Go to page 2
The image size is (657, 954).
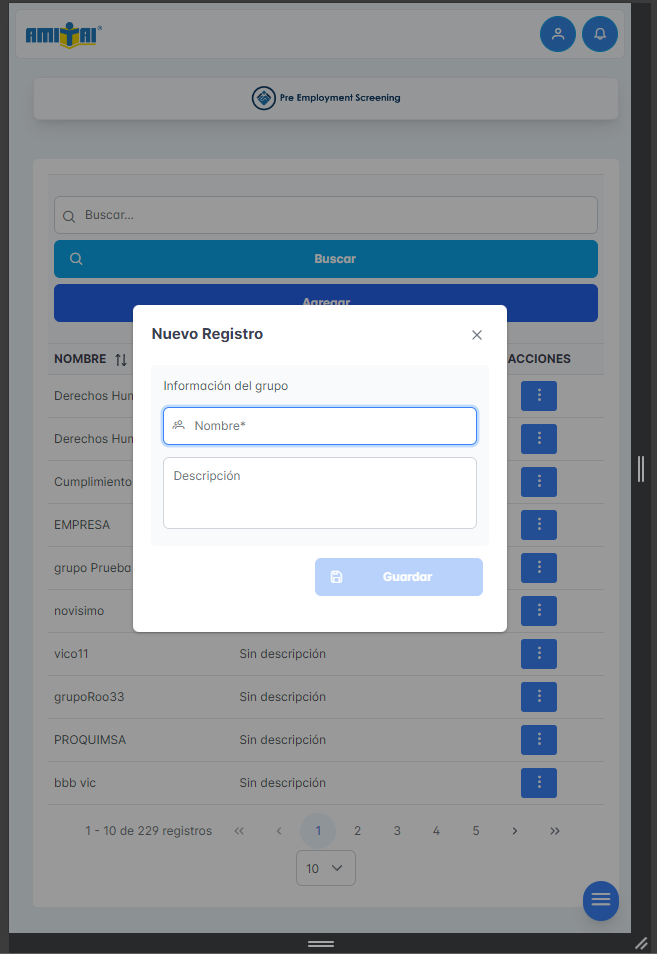pos(357,831)
